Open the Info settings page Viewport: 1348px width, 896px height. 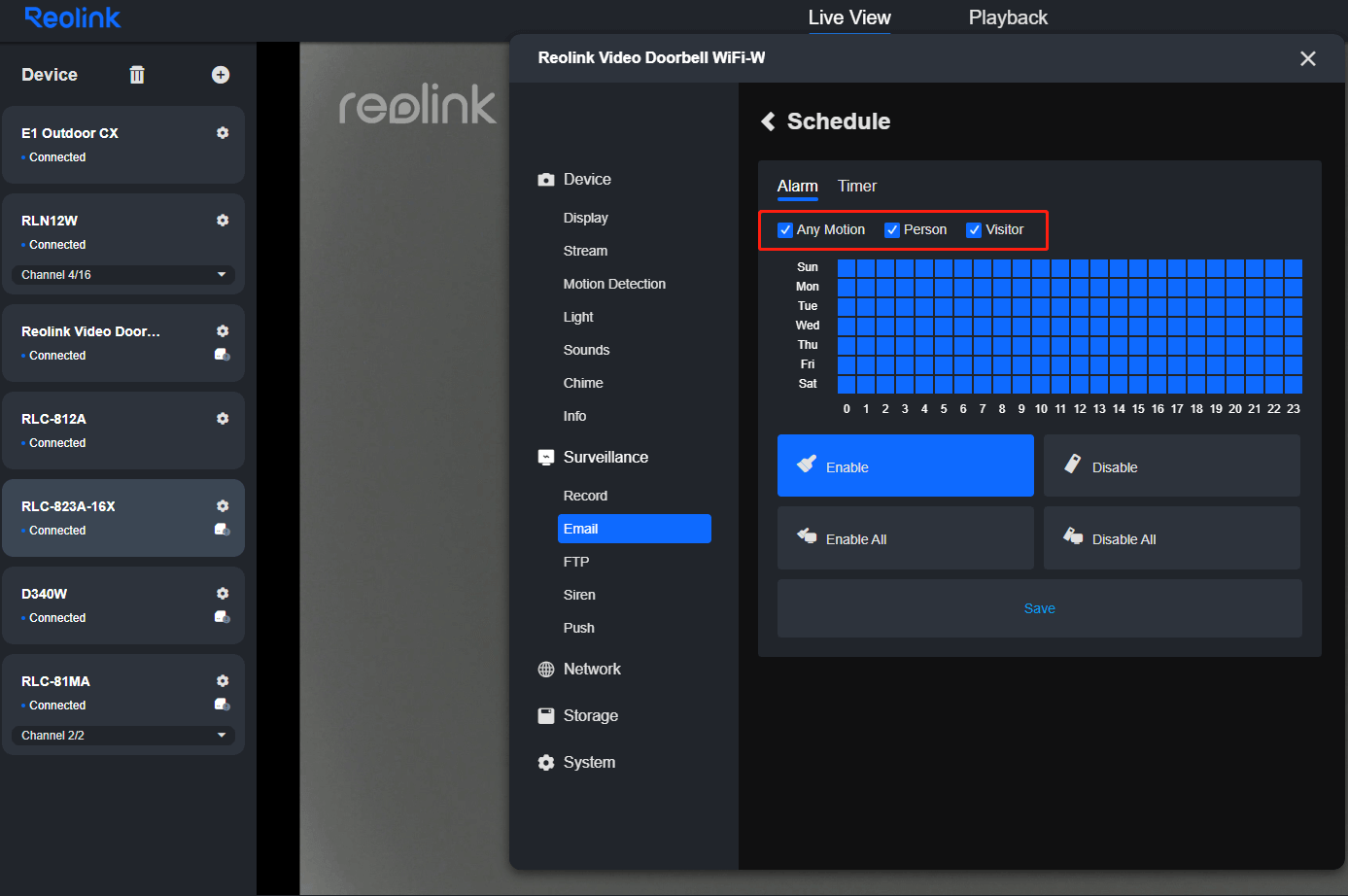[574, 417]
